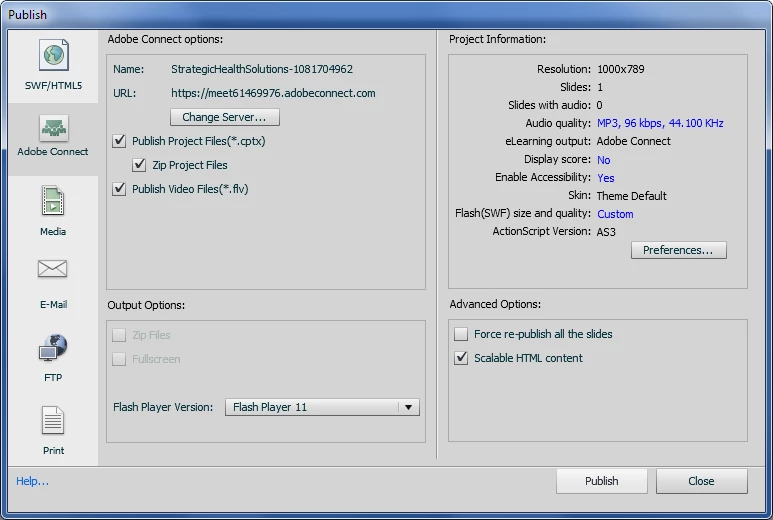Click the ActionScript Version value AS3

coord(606,232)
